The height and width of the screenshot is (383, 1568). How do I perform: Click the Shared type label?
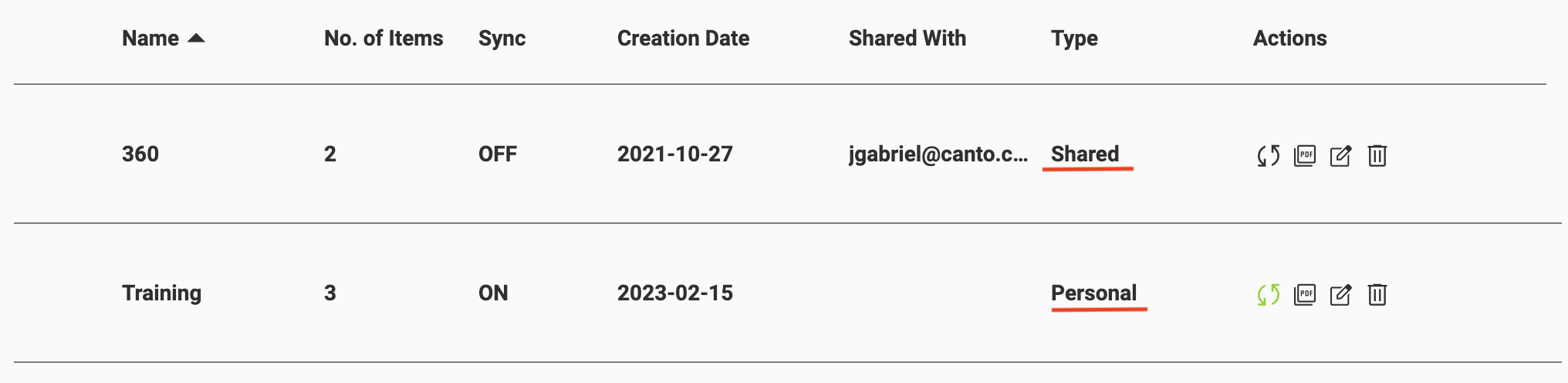pos(1085,154)
